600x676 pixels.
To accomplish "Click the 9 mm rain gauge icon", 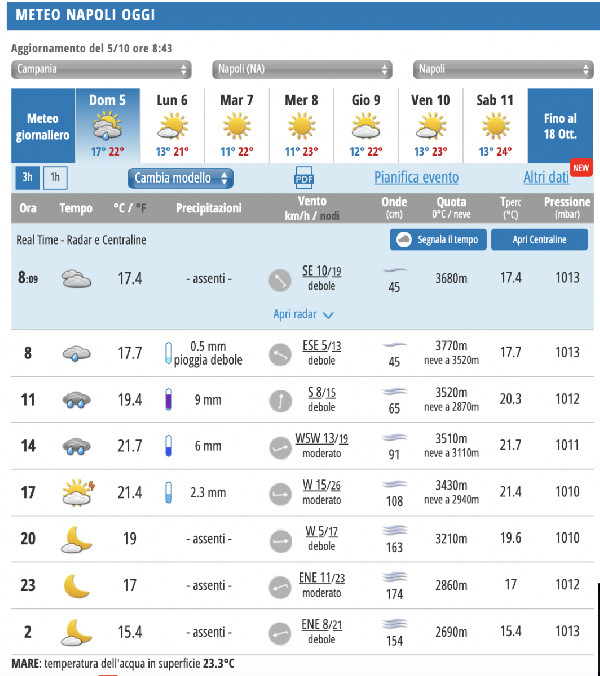I will point(169,400).
